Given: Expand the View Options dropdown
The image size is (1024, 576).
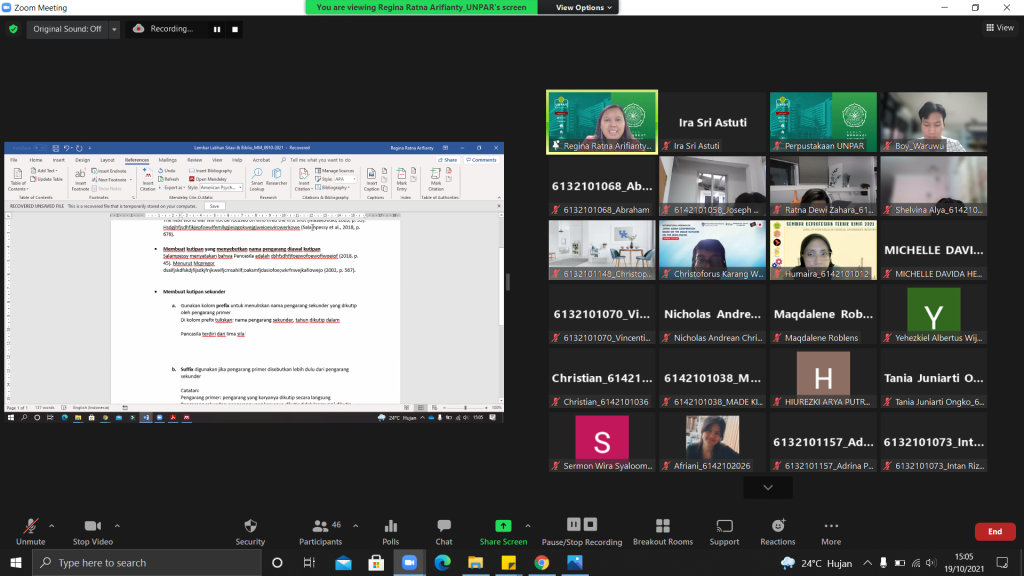Looking at the screenshot, I should pos(581,7).
